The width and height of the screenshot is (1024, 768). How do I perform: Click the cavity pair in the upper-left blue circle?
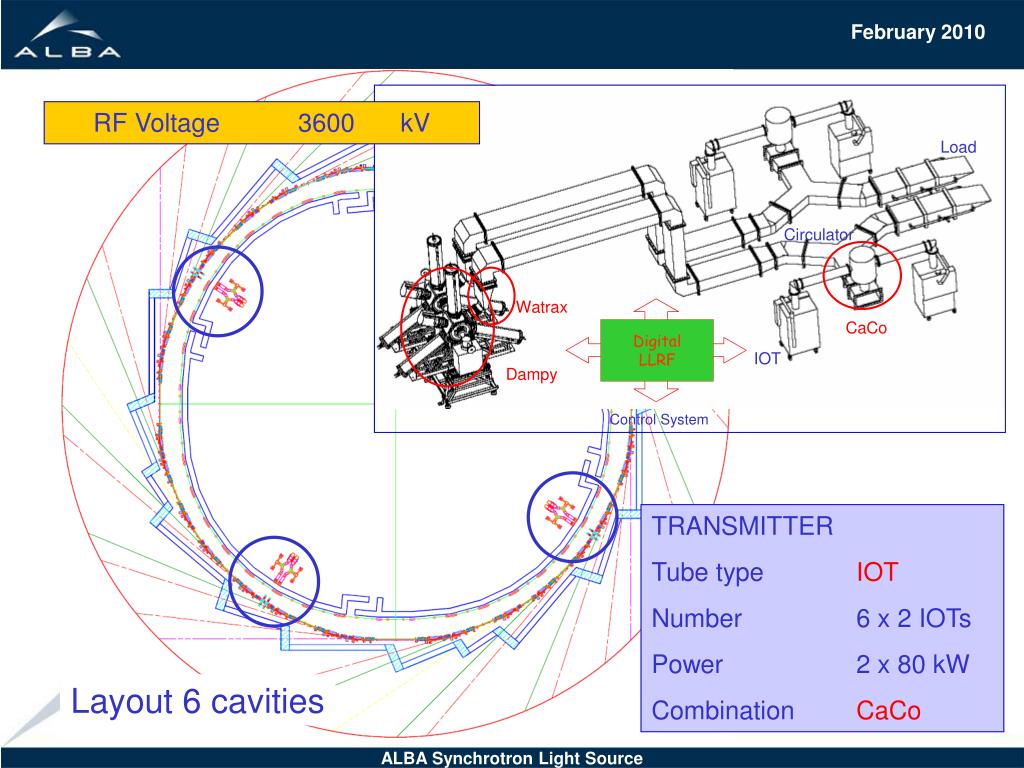coord(230,296)
